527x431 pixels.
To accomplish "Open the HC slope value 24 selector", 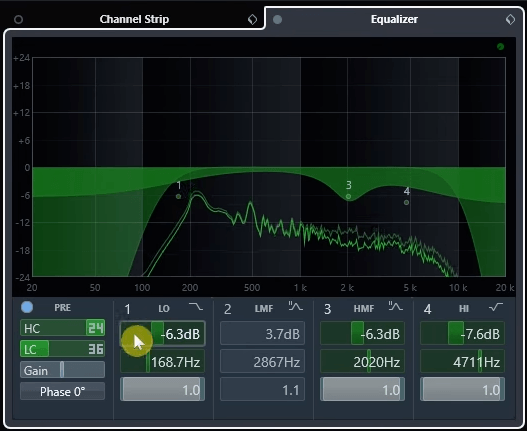I will point(95,328).
